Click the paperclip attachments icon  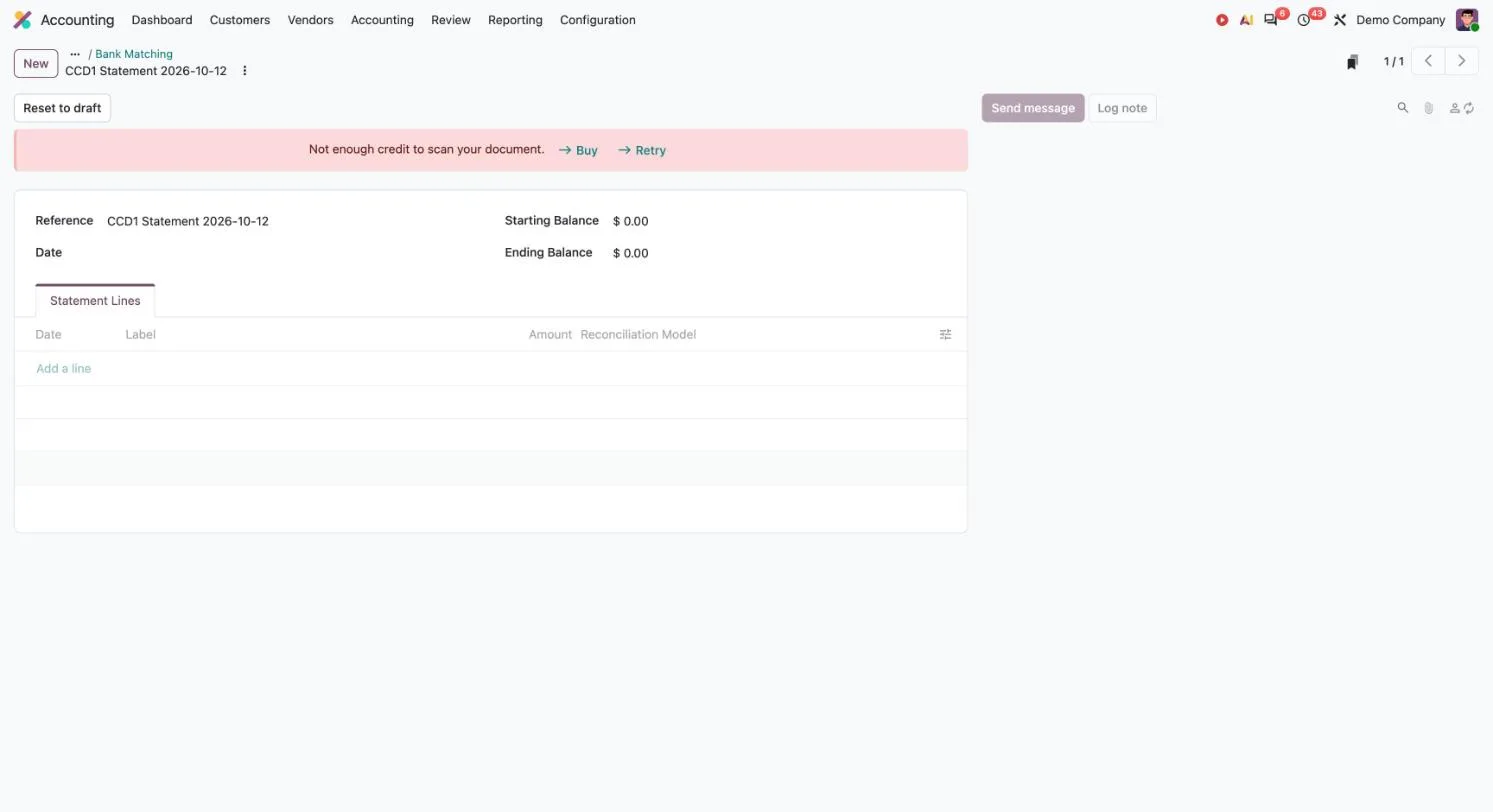1429,108
